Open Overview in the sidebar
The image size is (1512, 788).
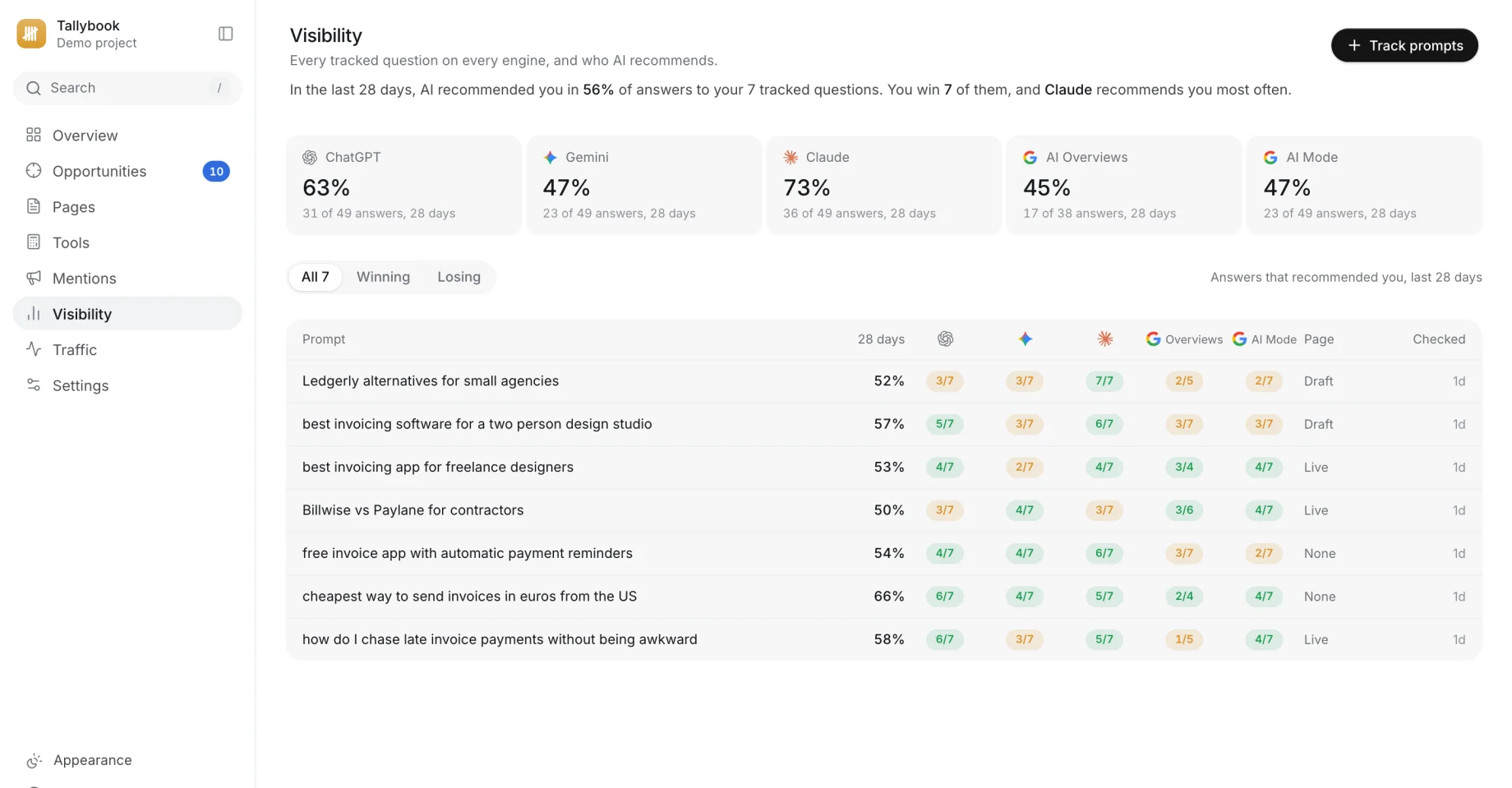coord(127,135)
